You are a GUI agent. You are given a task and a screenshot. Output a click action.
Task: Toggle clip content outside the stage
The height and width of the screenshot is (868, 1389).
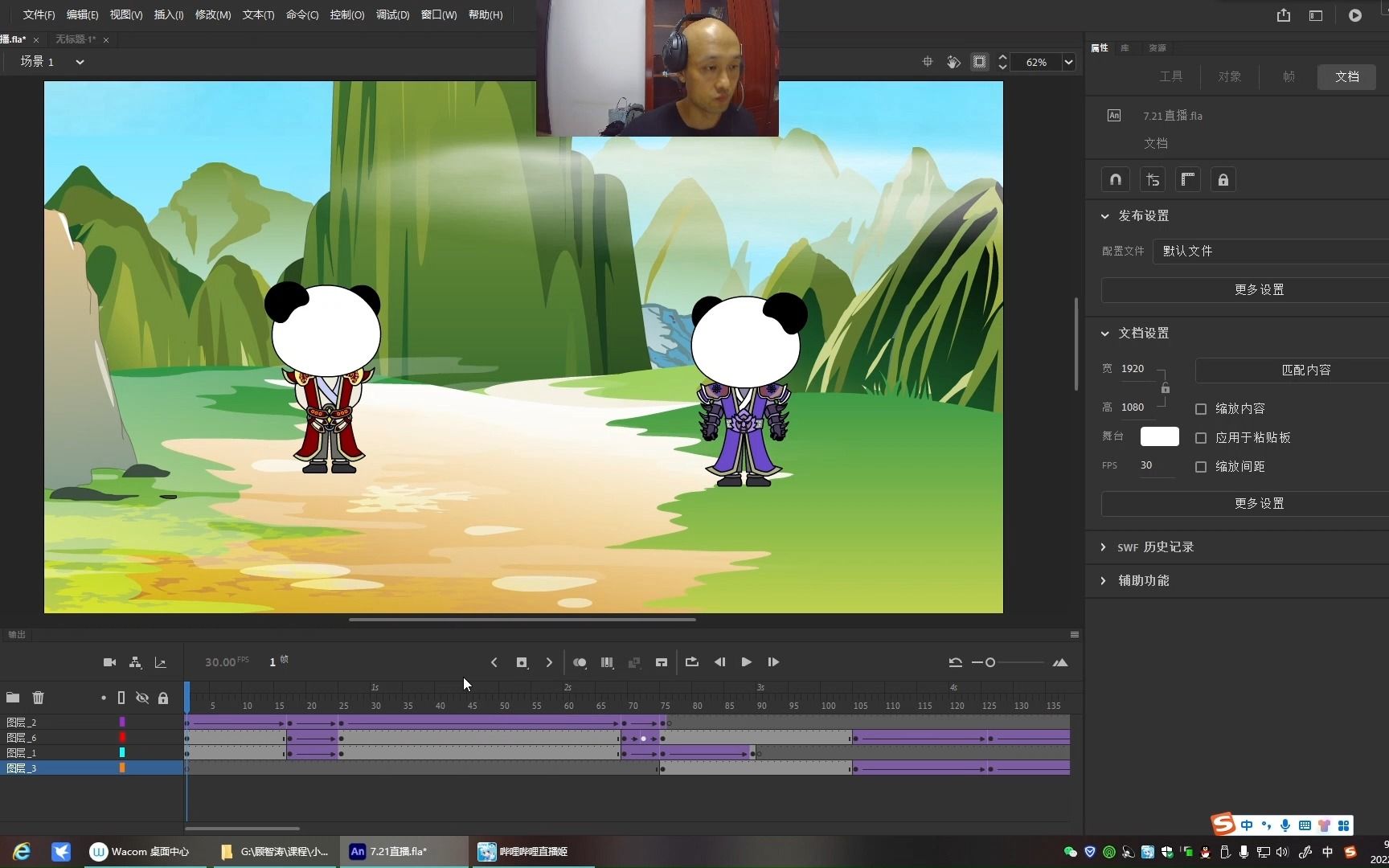tap(979, 62)
